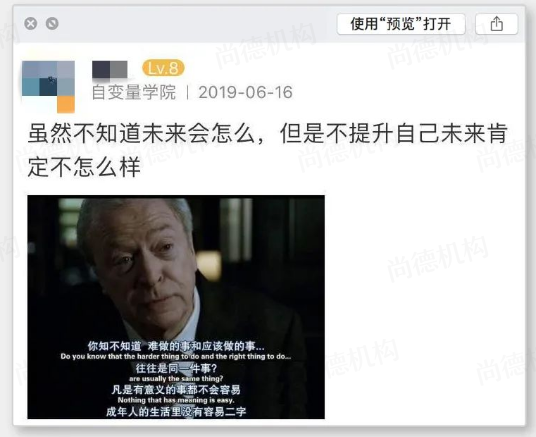The image size is (536, 437).
Task: Open the file using 使用"预览"打开 button
Action: [x=401, y=24]
